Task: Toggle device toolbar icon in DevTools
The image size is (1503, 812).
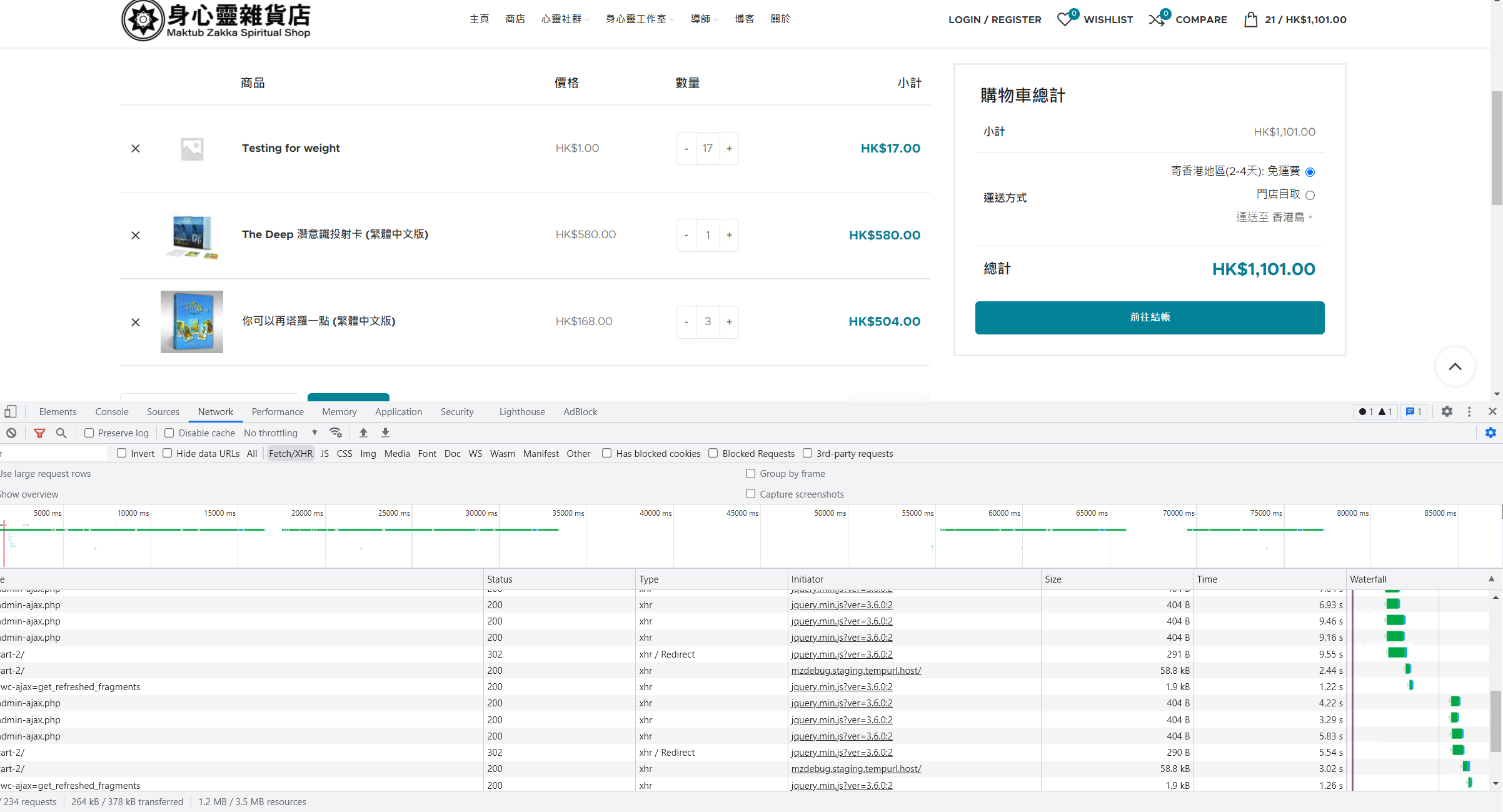Action: click(x=11, y=411)
